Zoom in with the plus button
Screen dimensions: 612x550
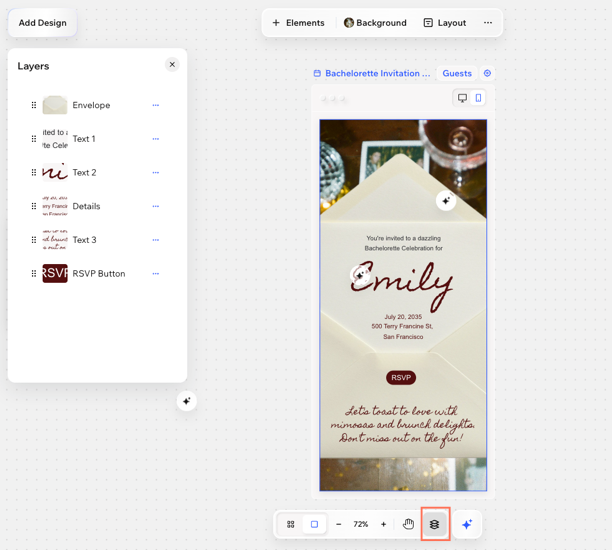pos(383,524)
